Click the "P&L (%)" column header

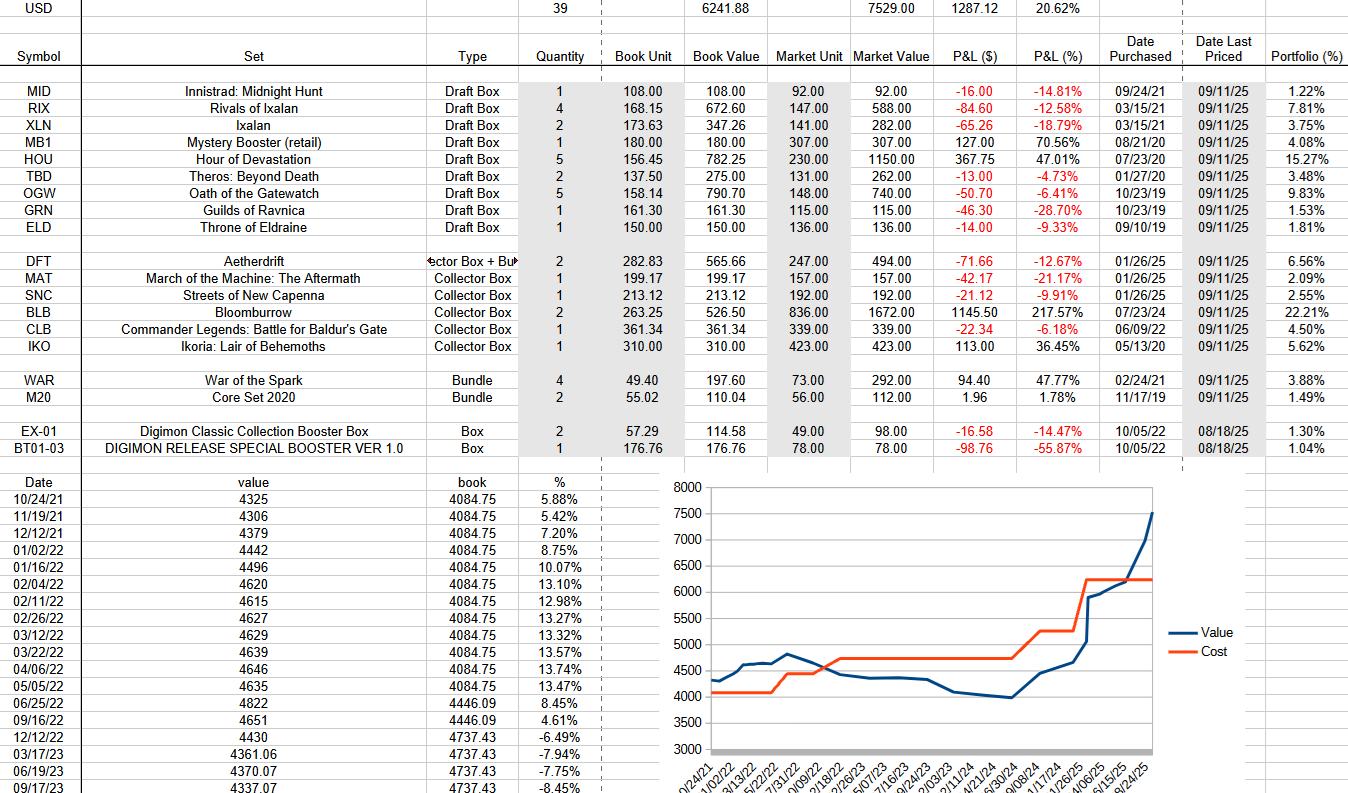(x=1058, y=57)
